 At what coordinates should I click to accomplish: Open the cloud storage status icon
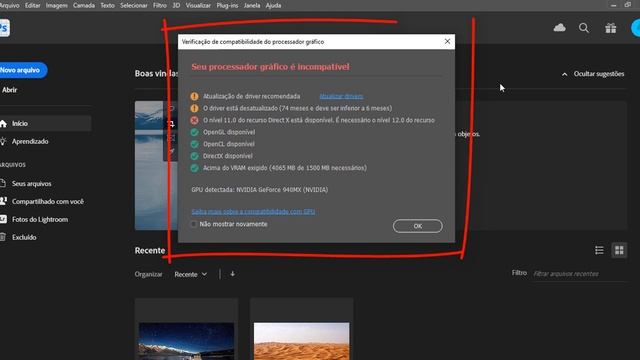click(559, 28)
